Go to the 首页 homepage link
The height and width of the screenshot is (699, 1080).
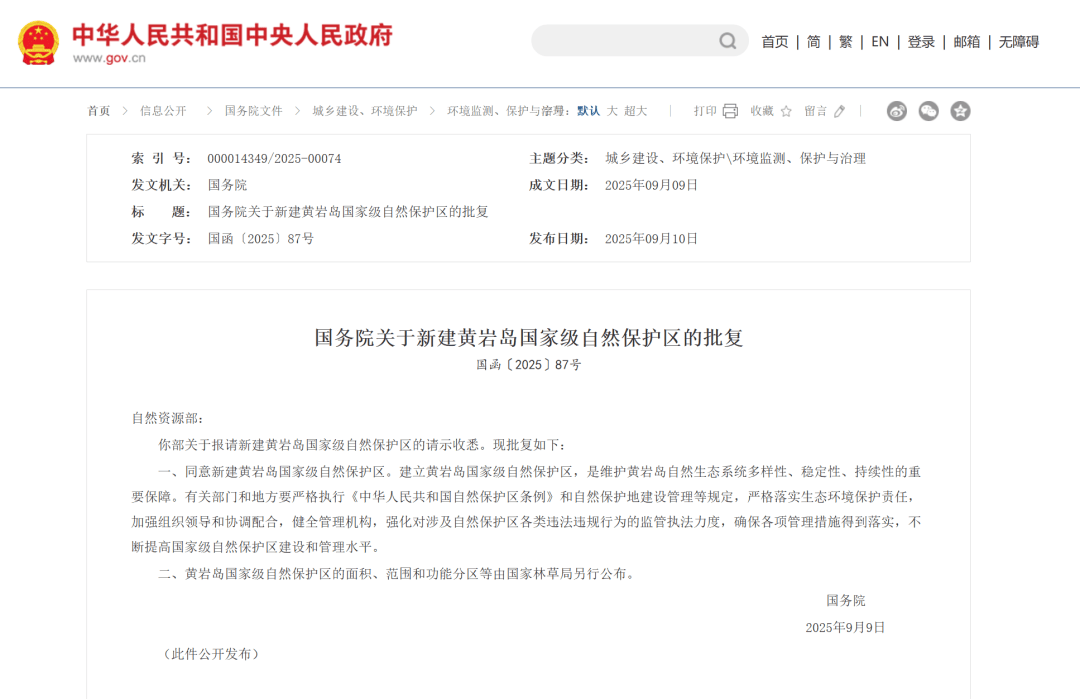774,41
